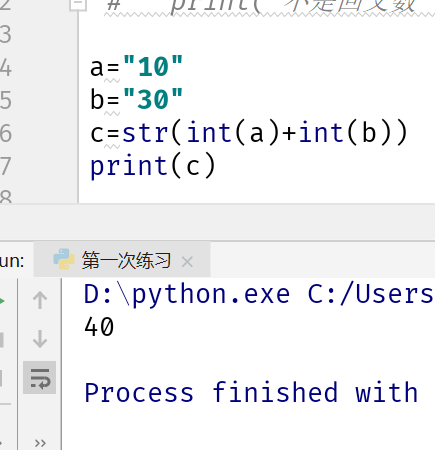Click the code line a="10"

[x=136, y=67]
